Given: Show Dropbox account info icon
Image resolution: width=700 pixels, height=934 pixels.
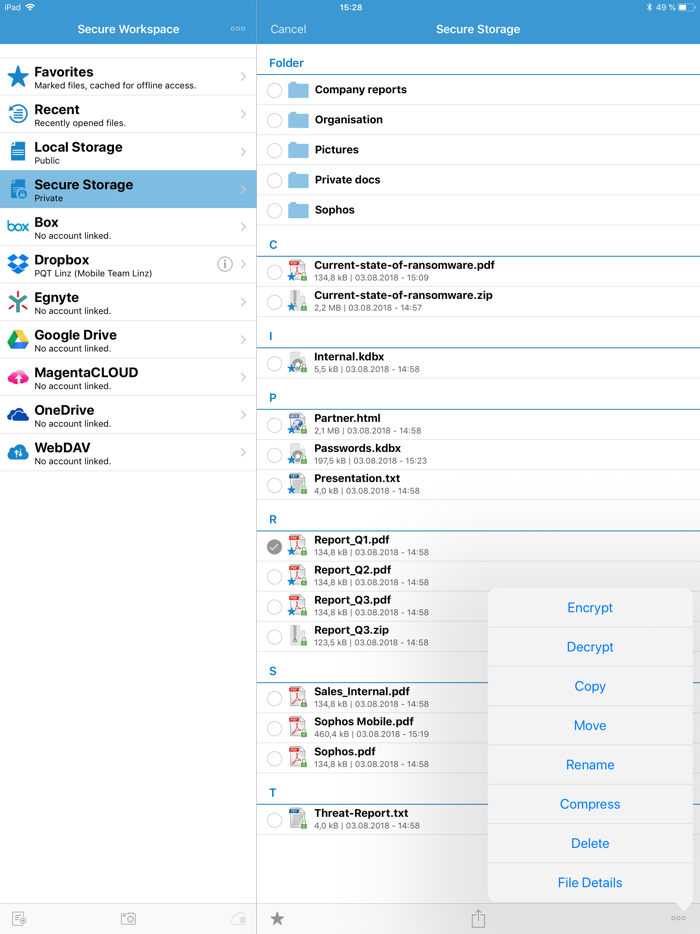Looking at the screenshot, I should (x=225, y=264).
